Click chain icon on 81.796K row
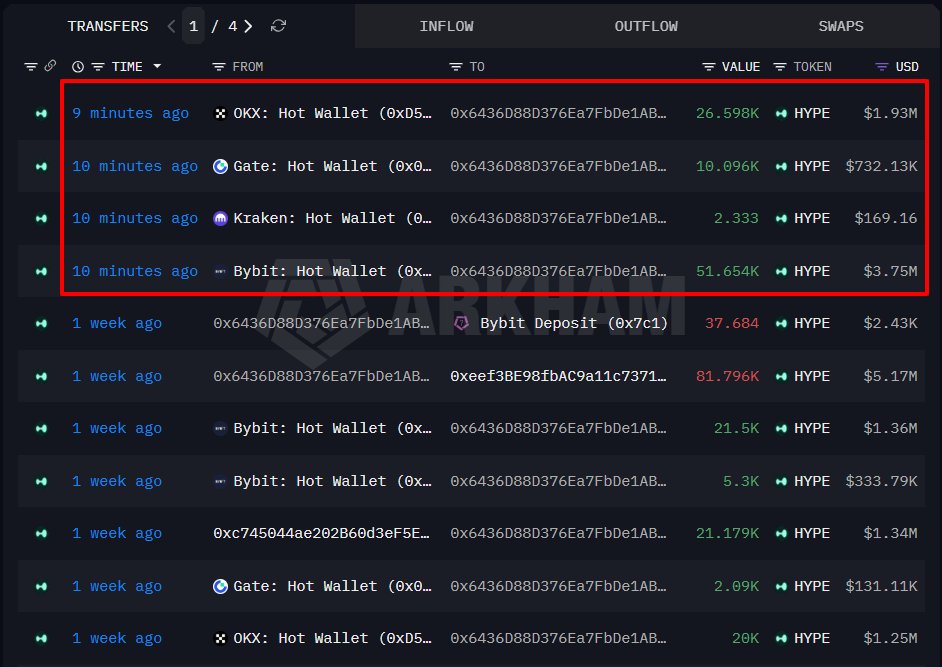 (x=41, y=376)
